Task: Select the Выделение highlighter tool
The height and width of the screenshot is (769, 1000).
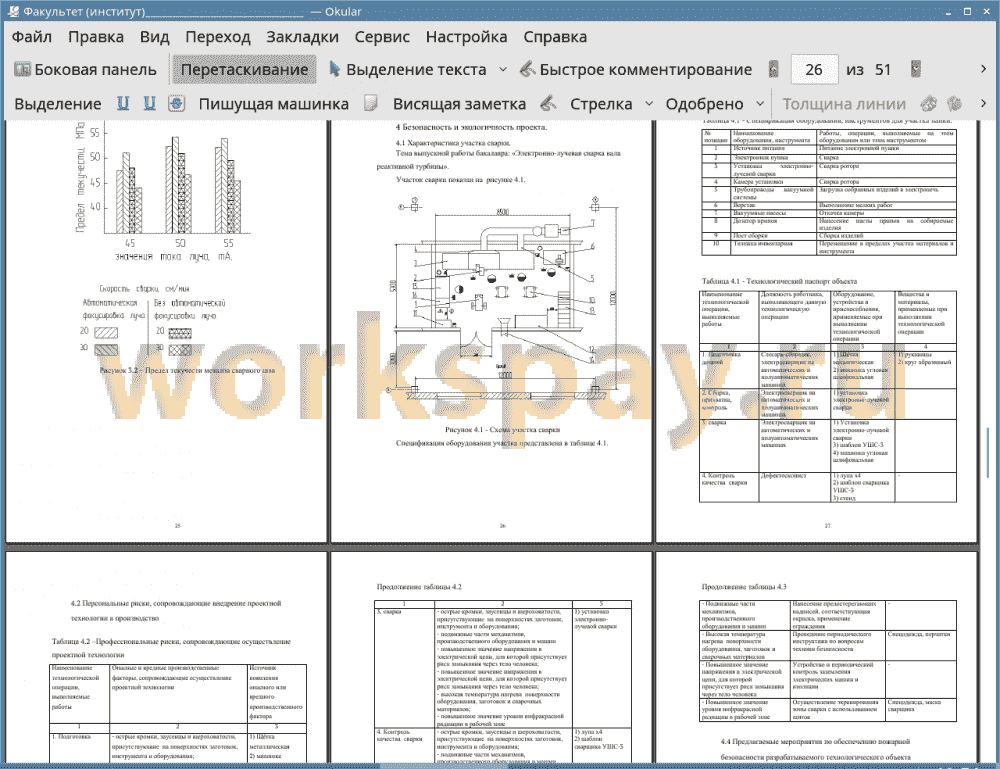Action: tap(58, 104)
